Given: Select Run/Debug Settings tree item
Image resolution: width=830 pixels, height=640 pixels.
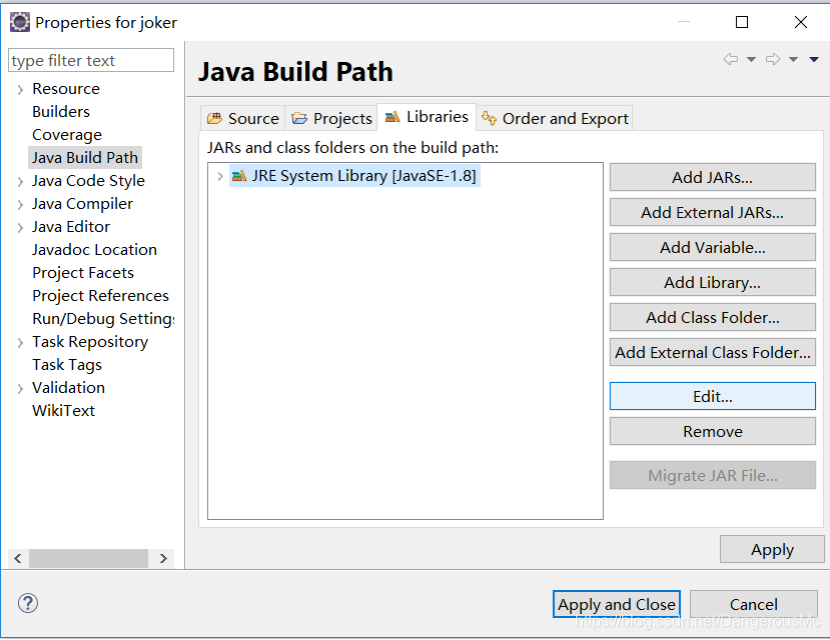Looking at the screenshot, I should click(x=103, y=319).
